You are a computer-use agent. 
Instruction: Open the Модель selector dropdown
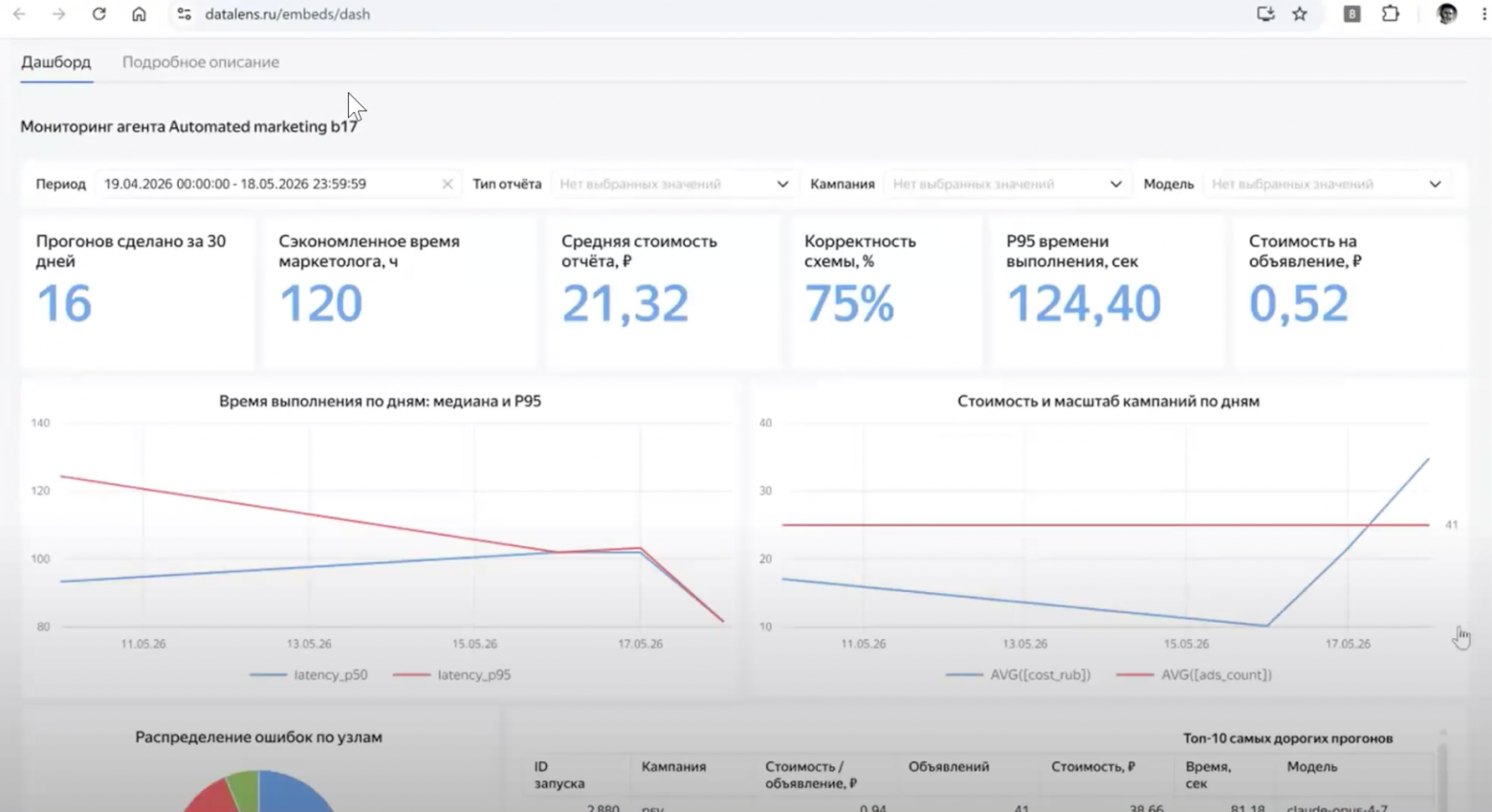(1327, 184)
